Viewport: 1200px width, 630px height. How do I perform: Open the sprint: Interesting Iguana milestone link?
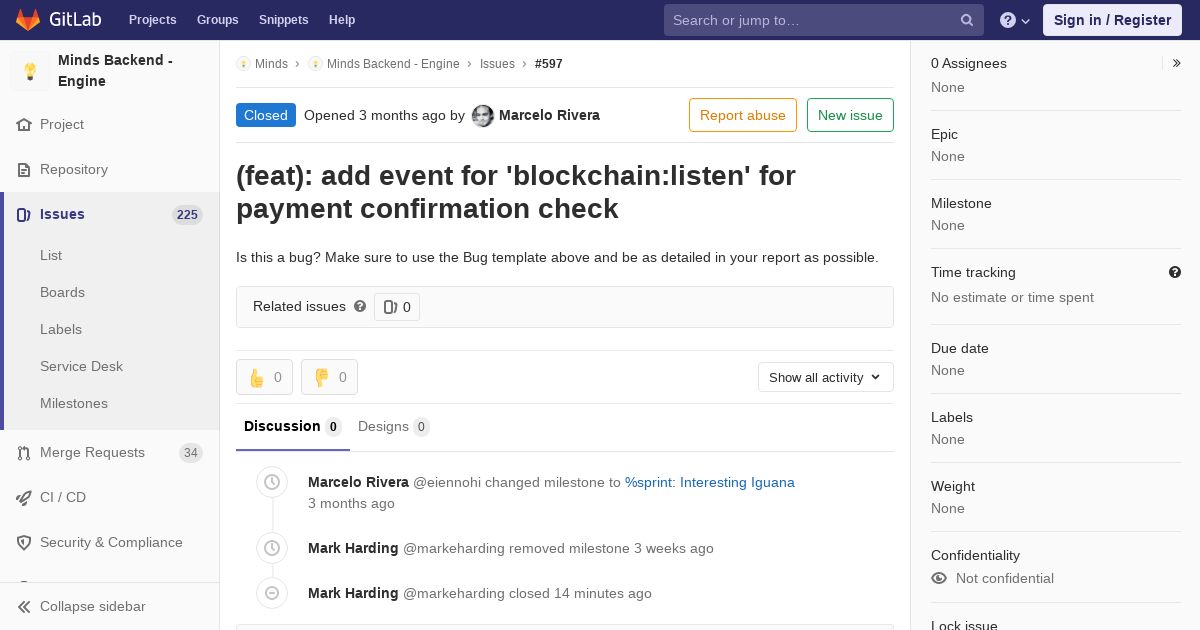[x=710, y=482]
